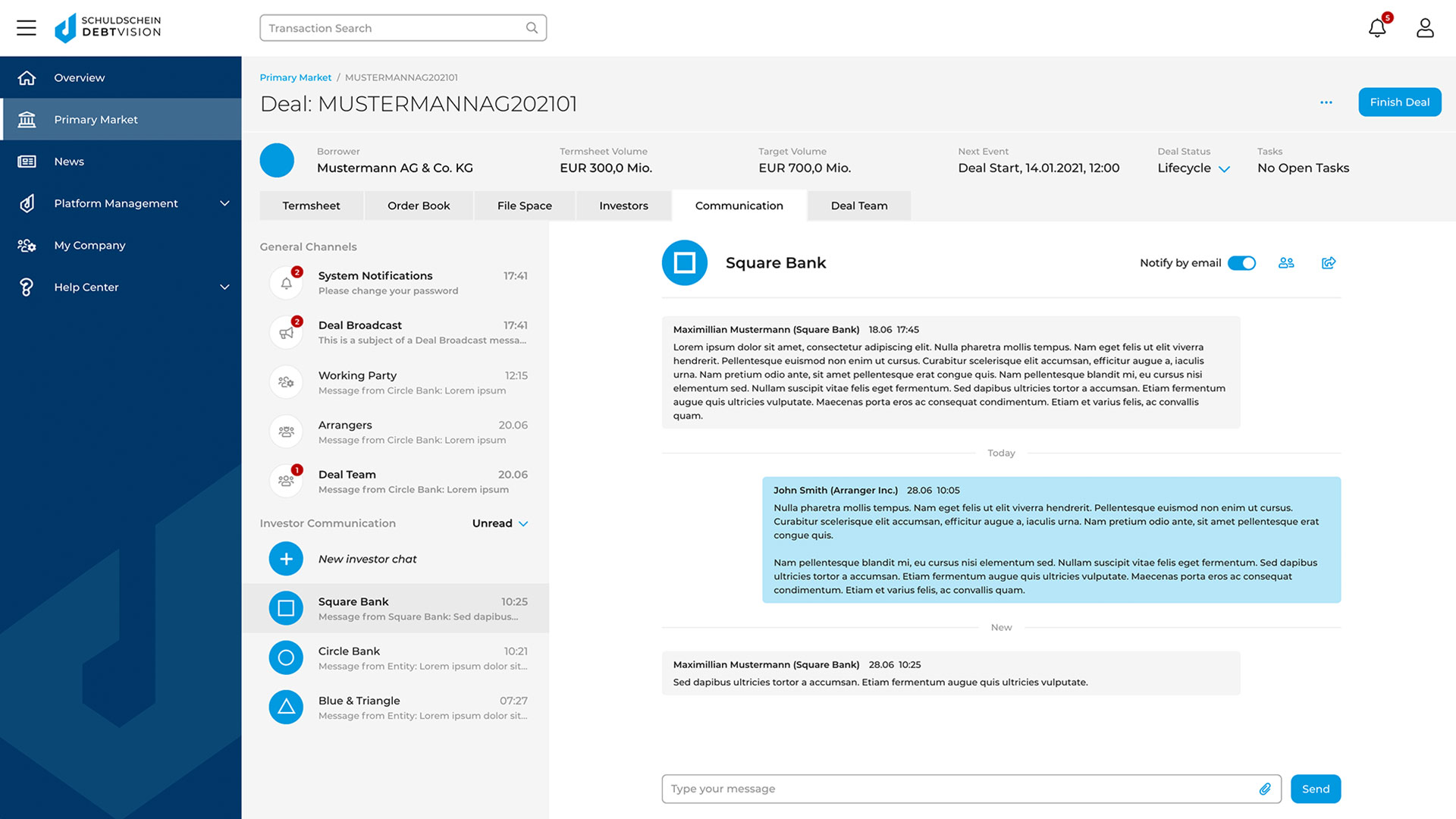
Task: Click the paperclip attachment icon
Action: pyautogui.click(x=1265, y=789)
